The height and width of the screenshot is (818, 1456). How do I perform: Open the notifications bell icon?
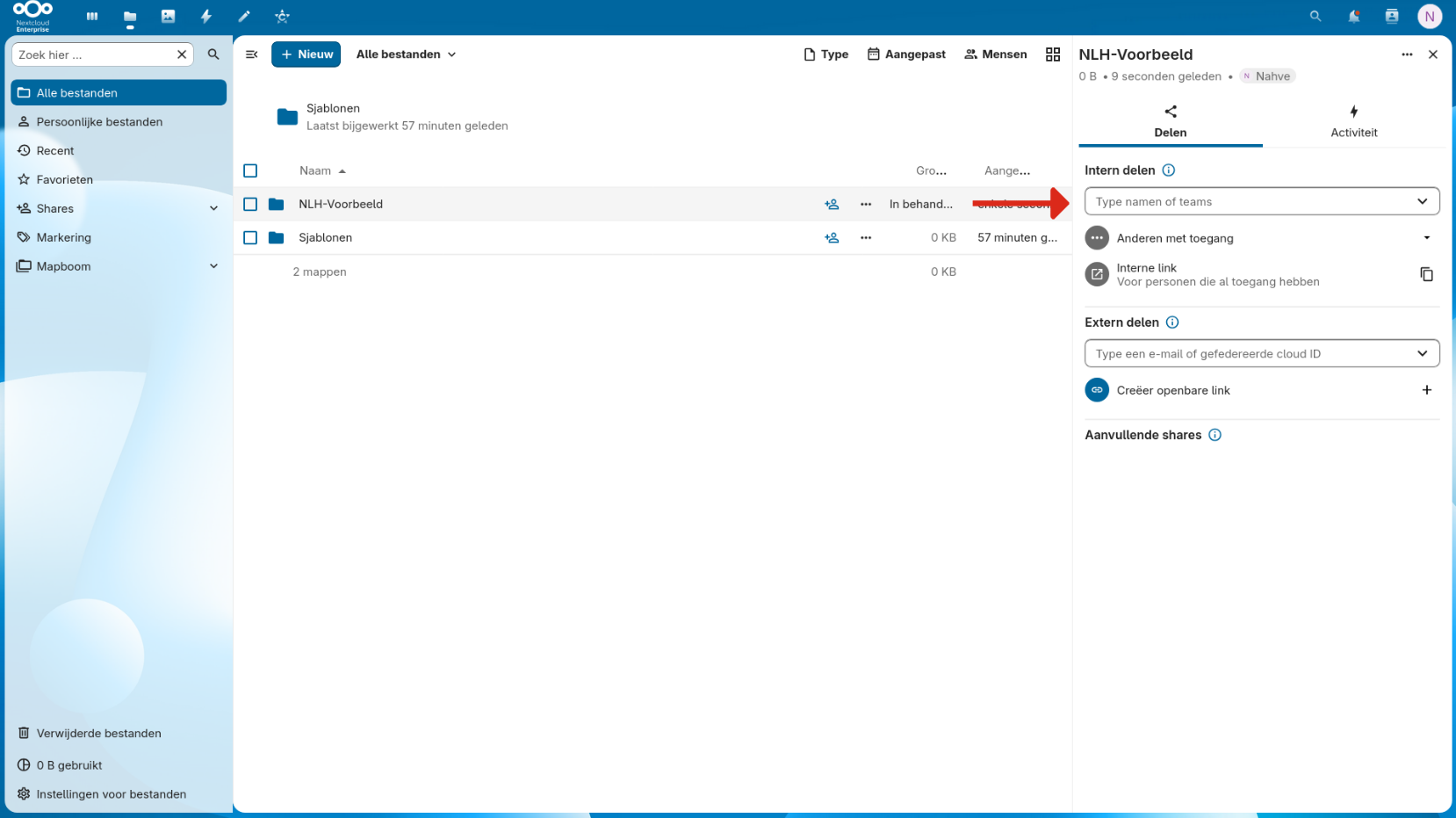tap(1354, 16)
